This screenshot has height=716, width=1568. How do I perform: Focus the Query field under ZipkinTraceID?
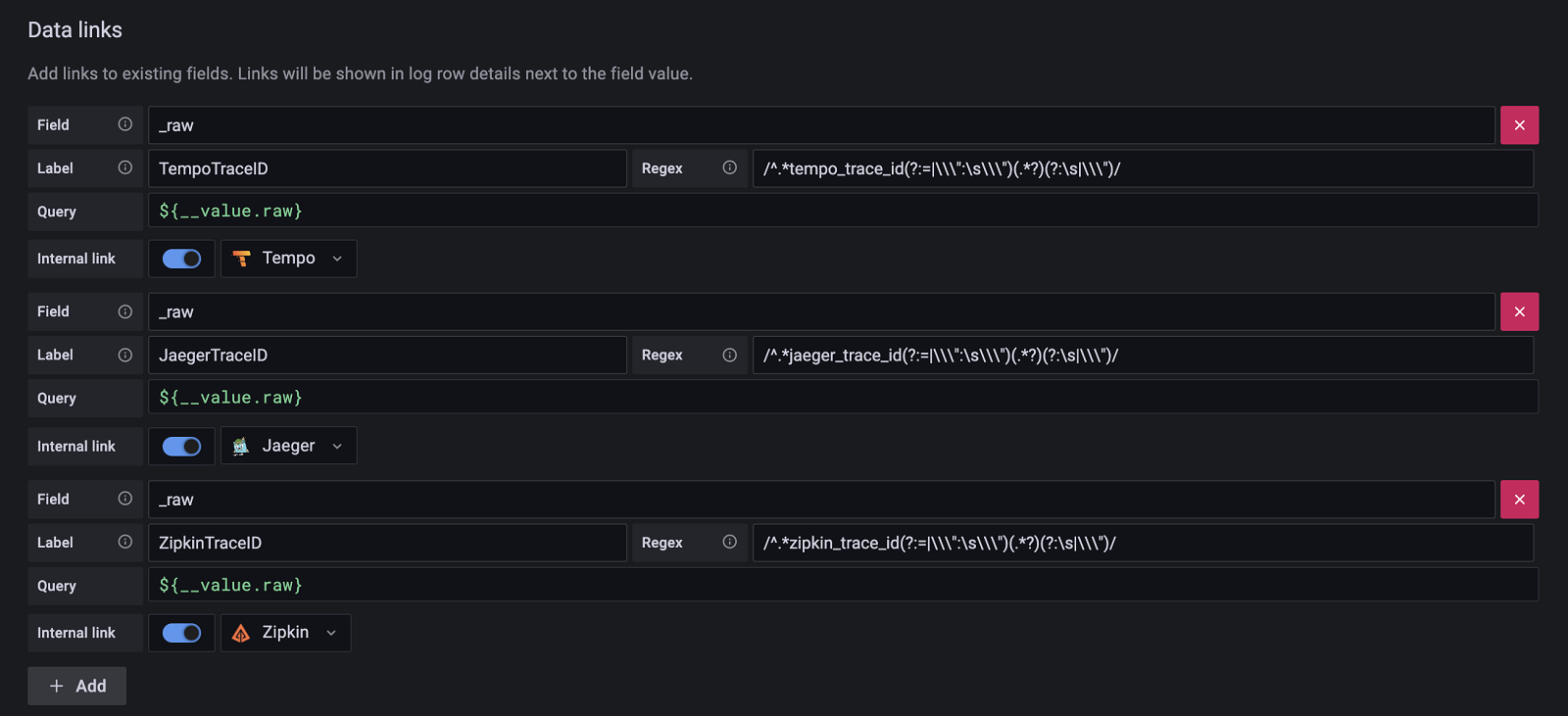point(843,585)
